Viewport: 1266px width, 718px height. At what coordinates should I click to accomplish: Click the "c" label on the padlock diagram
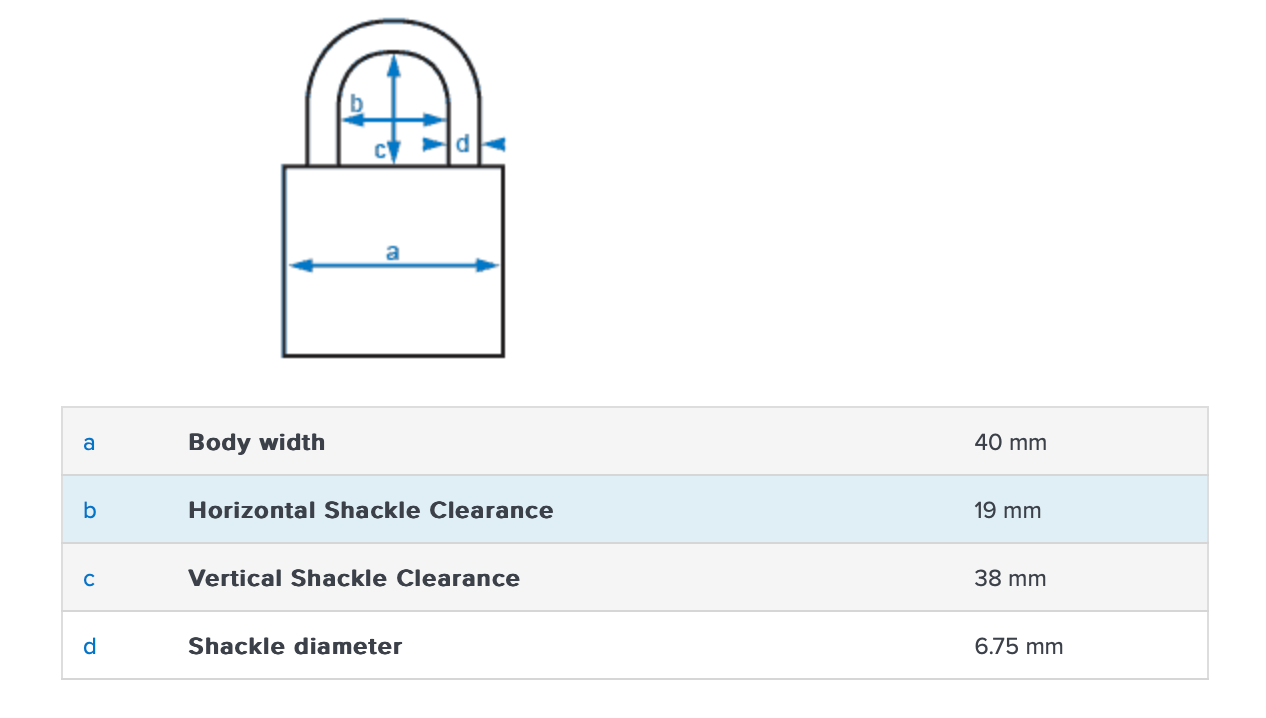pos(380,151)
